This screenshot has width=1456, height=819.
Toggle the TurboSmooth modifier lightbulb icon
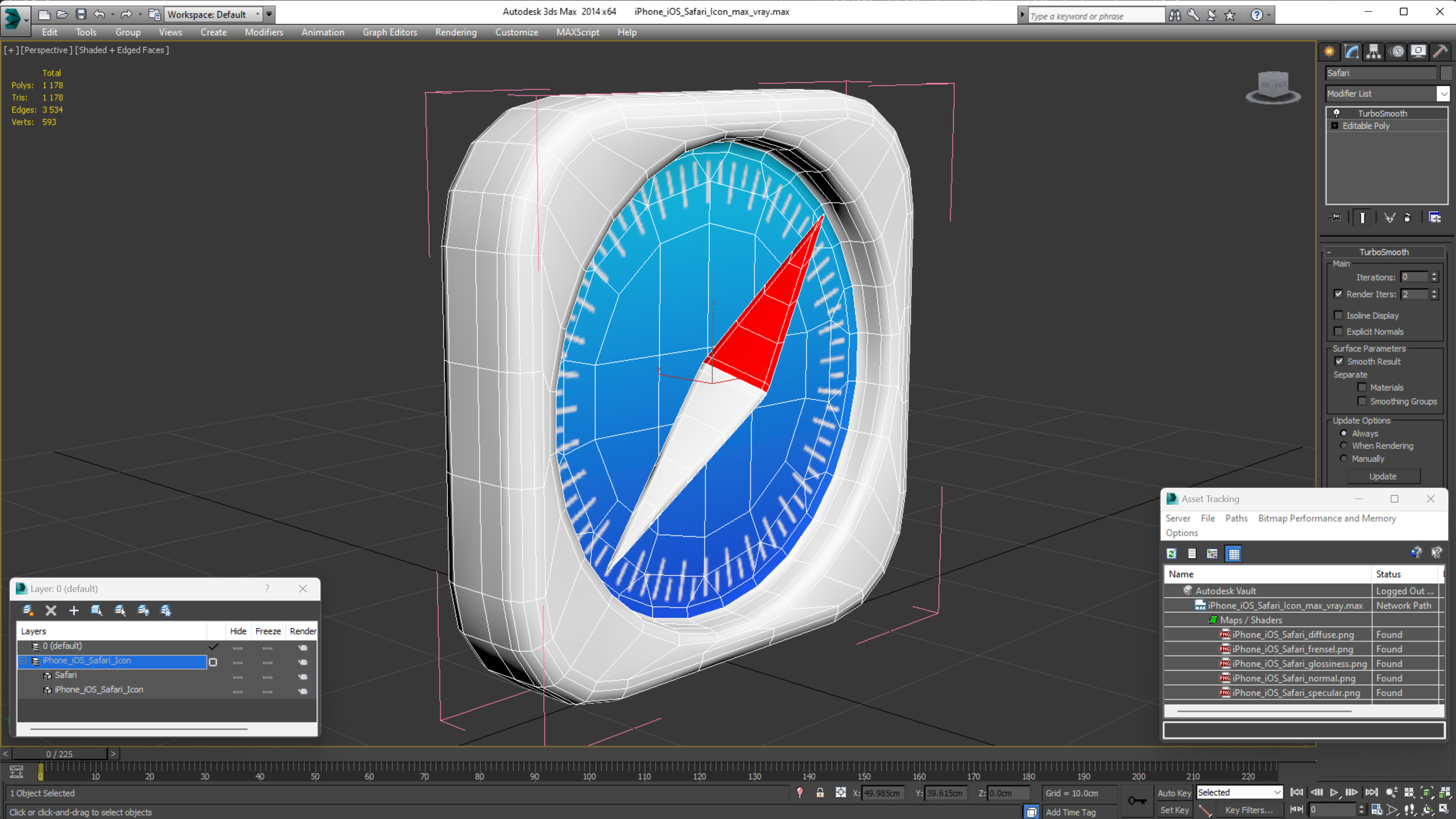pos(1337,113)
